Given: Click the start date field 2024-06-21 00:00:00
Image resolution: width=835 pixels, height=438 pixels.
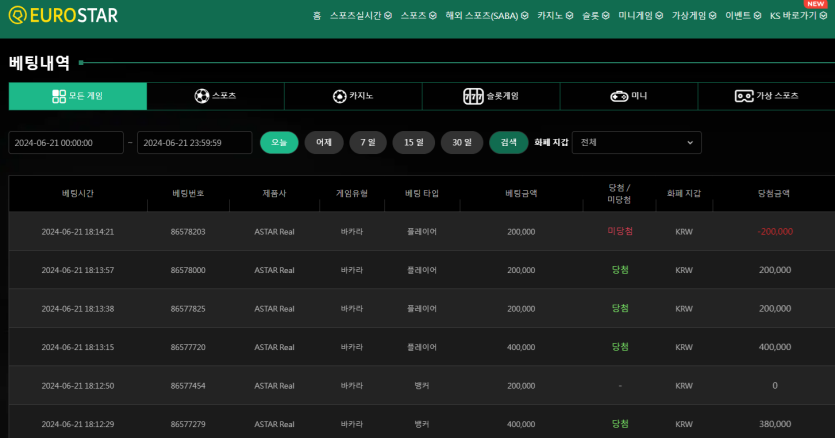Looking at the screenshot, I should point(66,143).
